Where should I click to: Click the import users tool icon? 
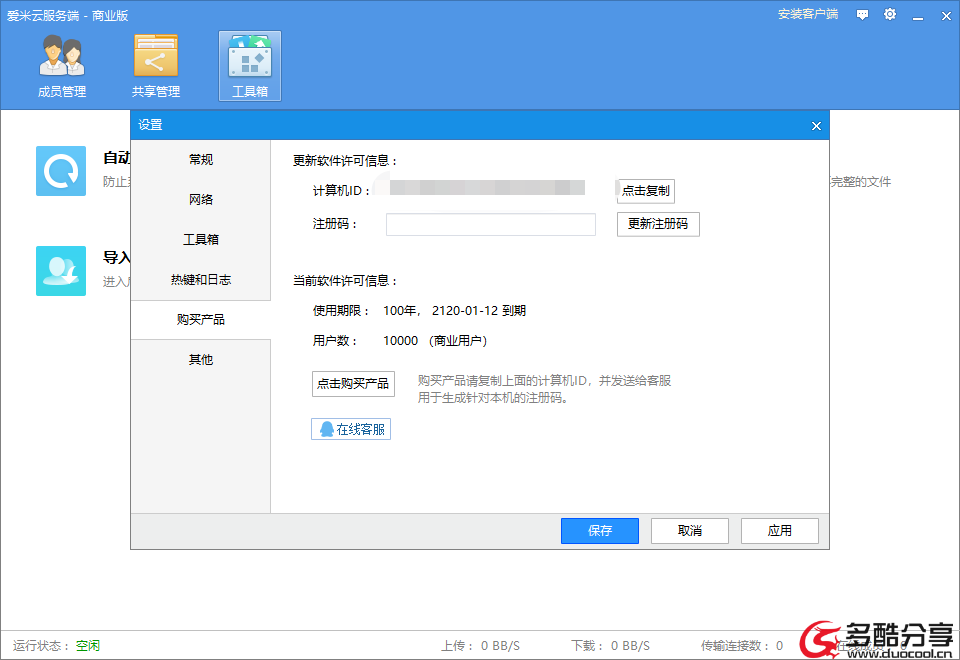click(x=61, y=271)
